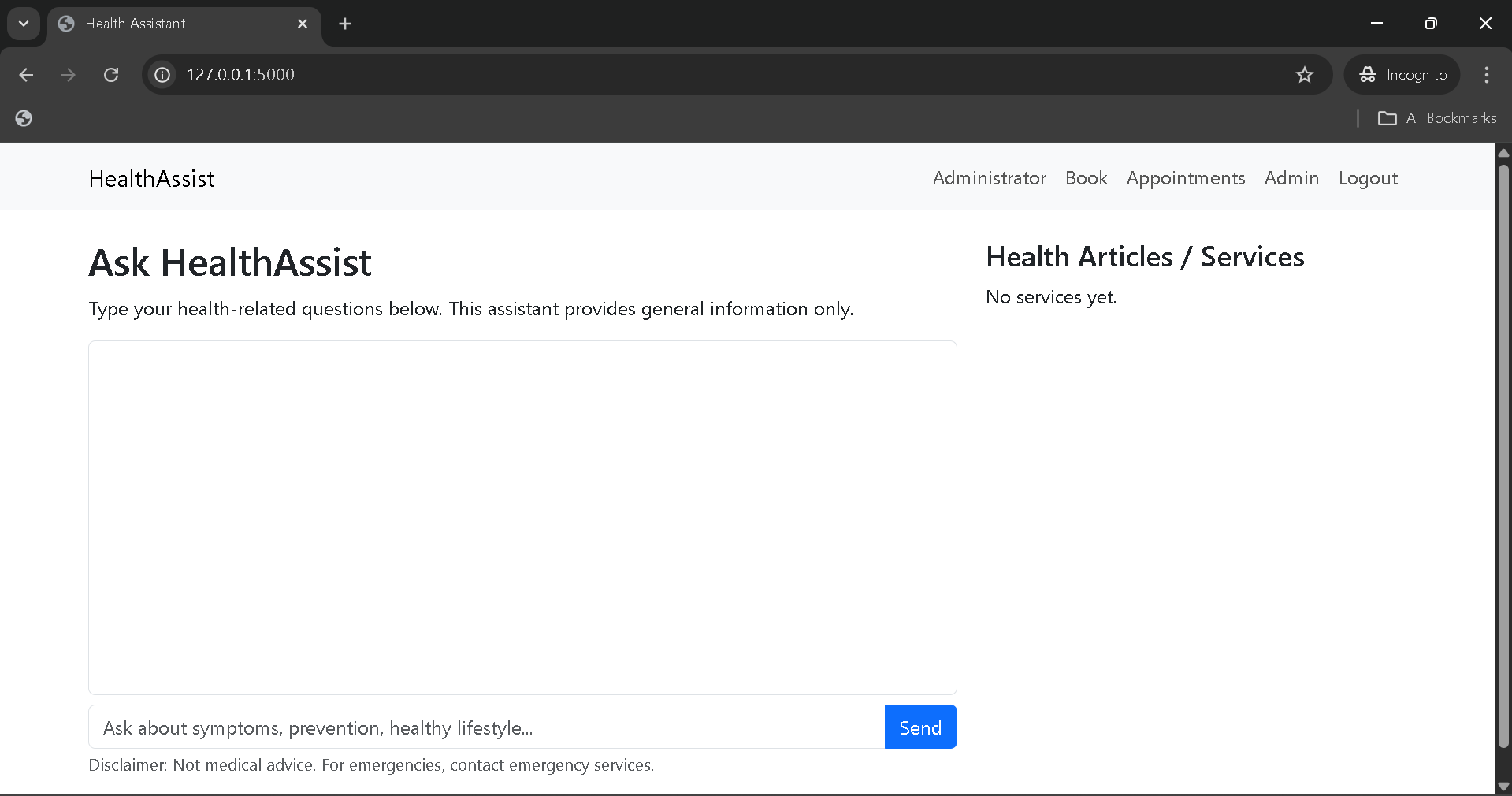
Task: Click the globe bookmark icon in bookmarks bar
Action: click(24, 118)
